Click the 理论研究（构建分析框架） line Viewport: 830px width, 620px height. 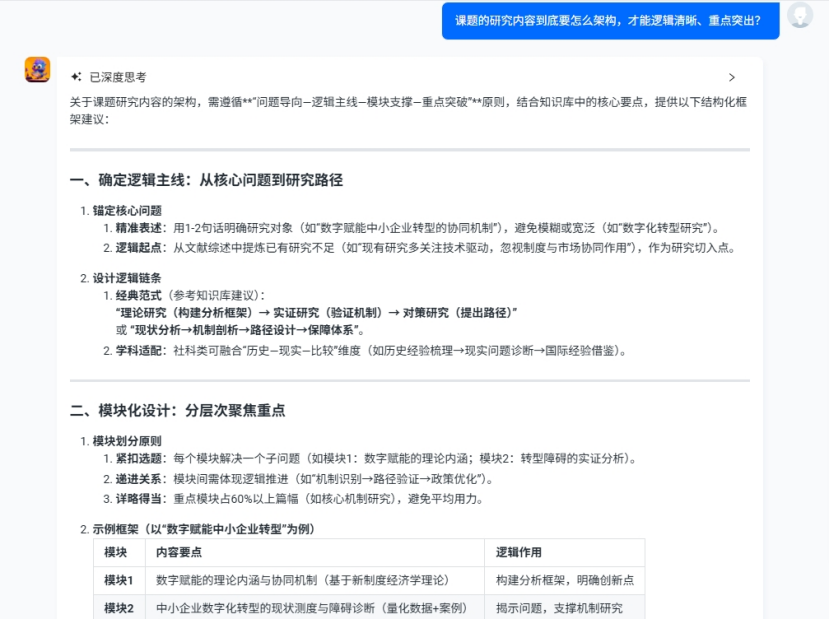click(317, 313)
